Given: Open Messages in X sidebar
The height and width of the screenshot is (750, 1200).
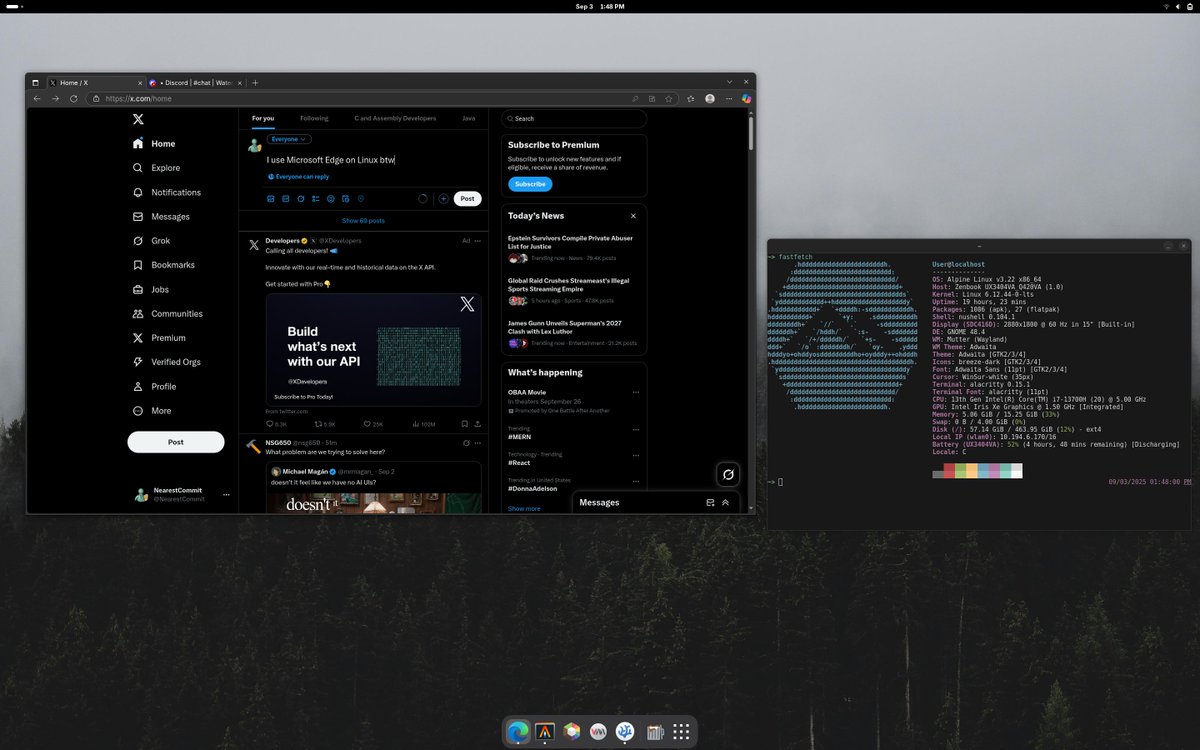Looking at the screenshot, I should click(161, 216).
